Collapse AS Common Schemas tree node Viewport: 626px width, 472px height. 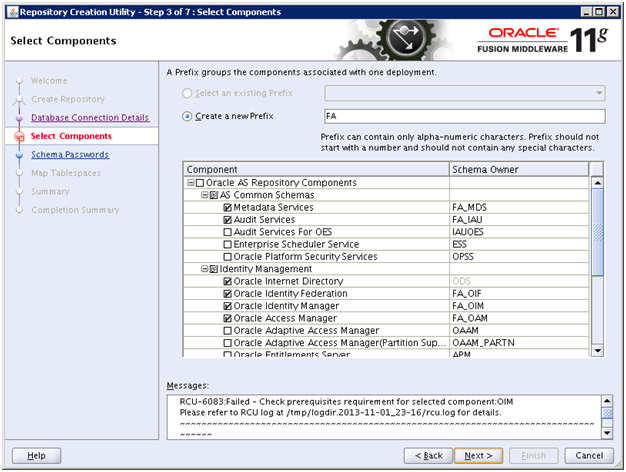pos(205,195)
